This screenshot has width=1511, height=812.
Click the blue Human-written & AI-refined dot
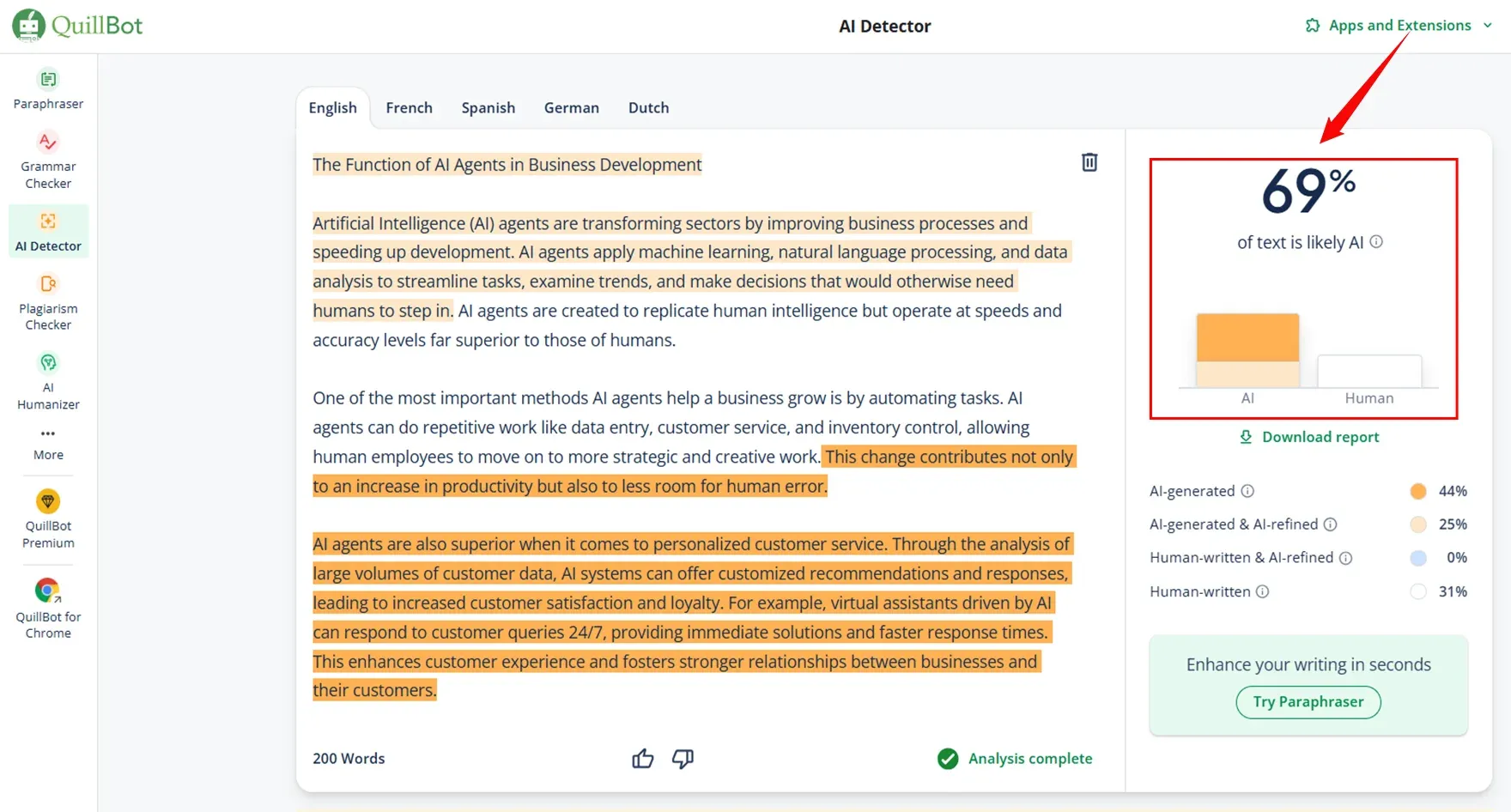[x=1418, y=558]
